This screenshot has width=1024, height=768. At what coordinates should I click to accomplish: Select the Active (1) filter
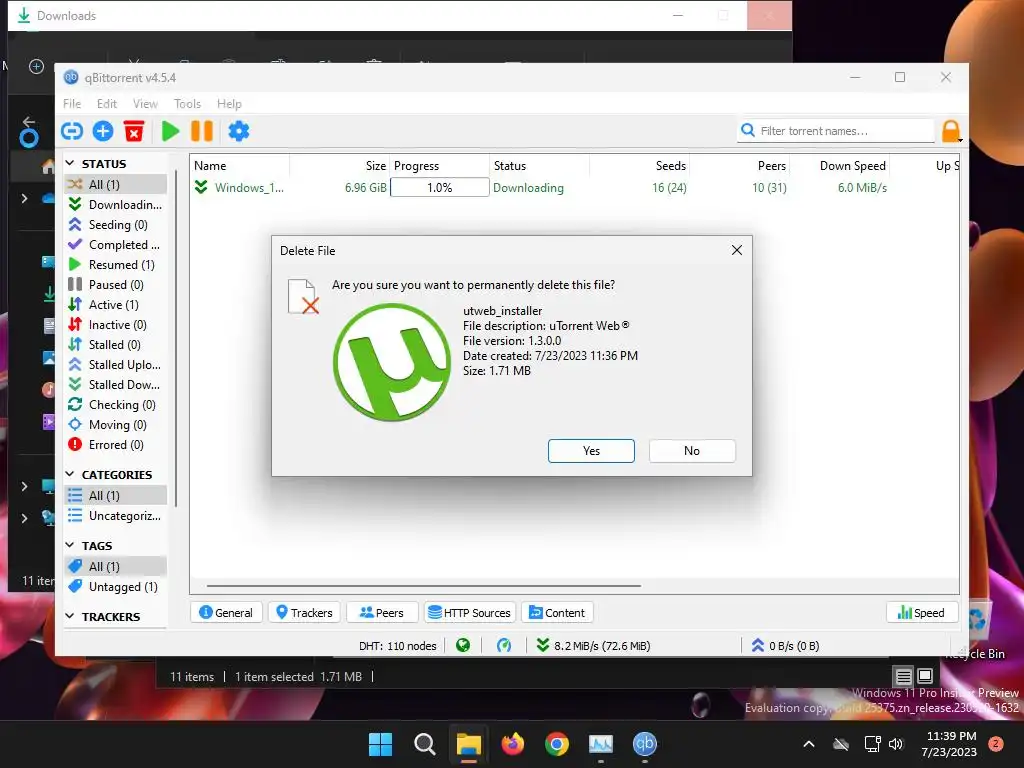pyautogui.click(x=116, y=305)
